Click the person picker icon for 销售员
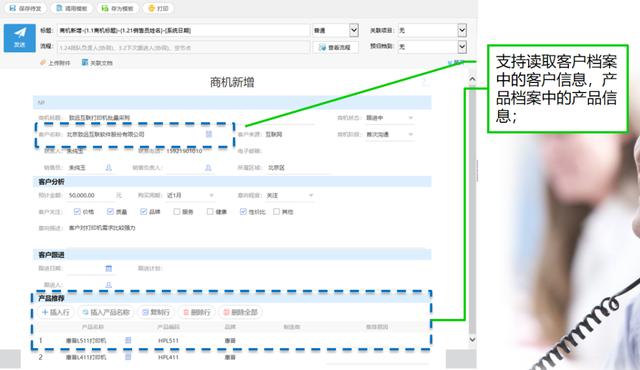This screenshot has width=640, height=370. pyautogui.click(x=109, y=168)
